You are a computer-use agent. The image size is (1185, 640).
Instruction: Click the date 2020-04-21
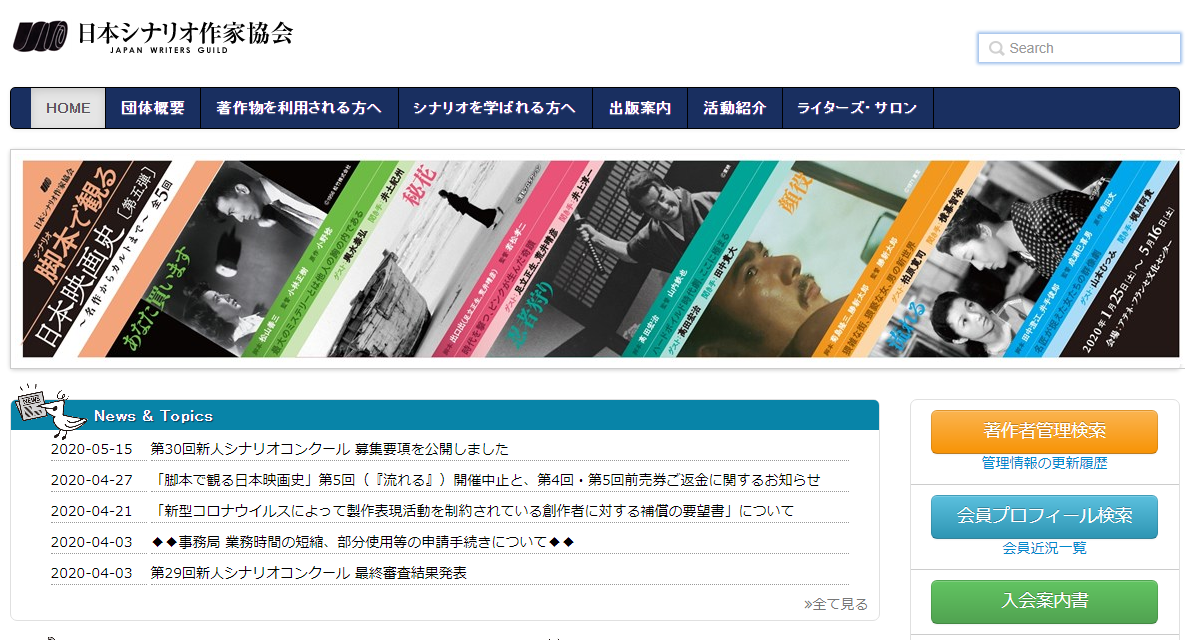91,511
